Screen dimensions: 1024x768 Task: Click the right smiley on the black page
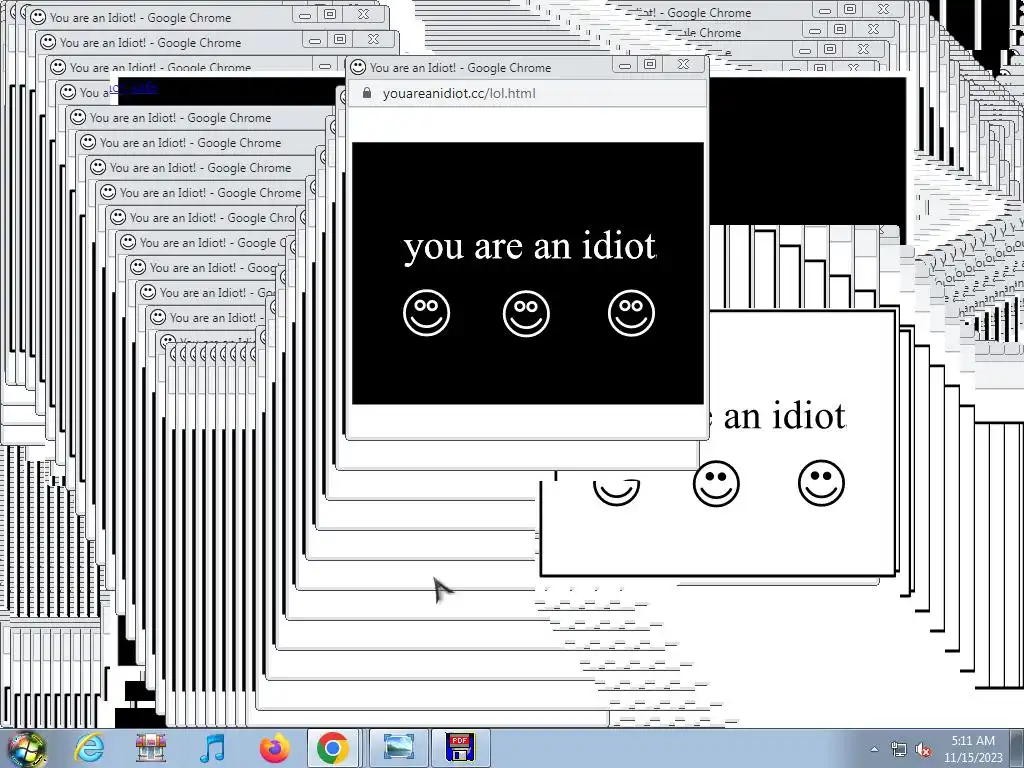coord(632,313)
